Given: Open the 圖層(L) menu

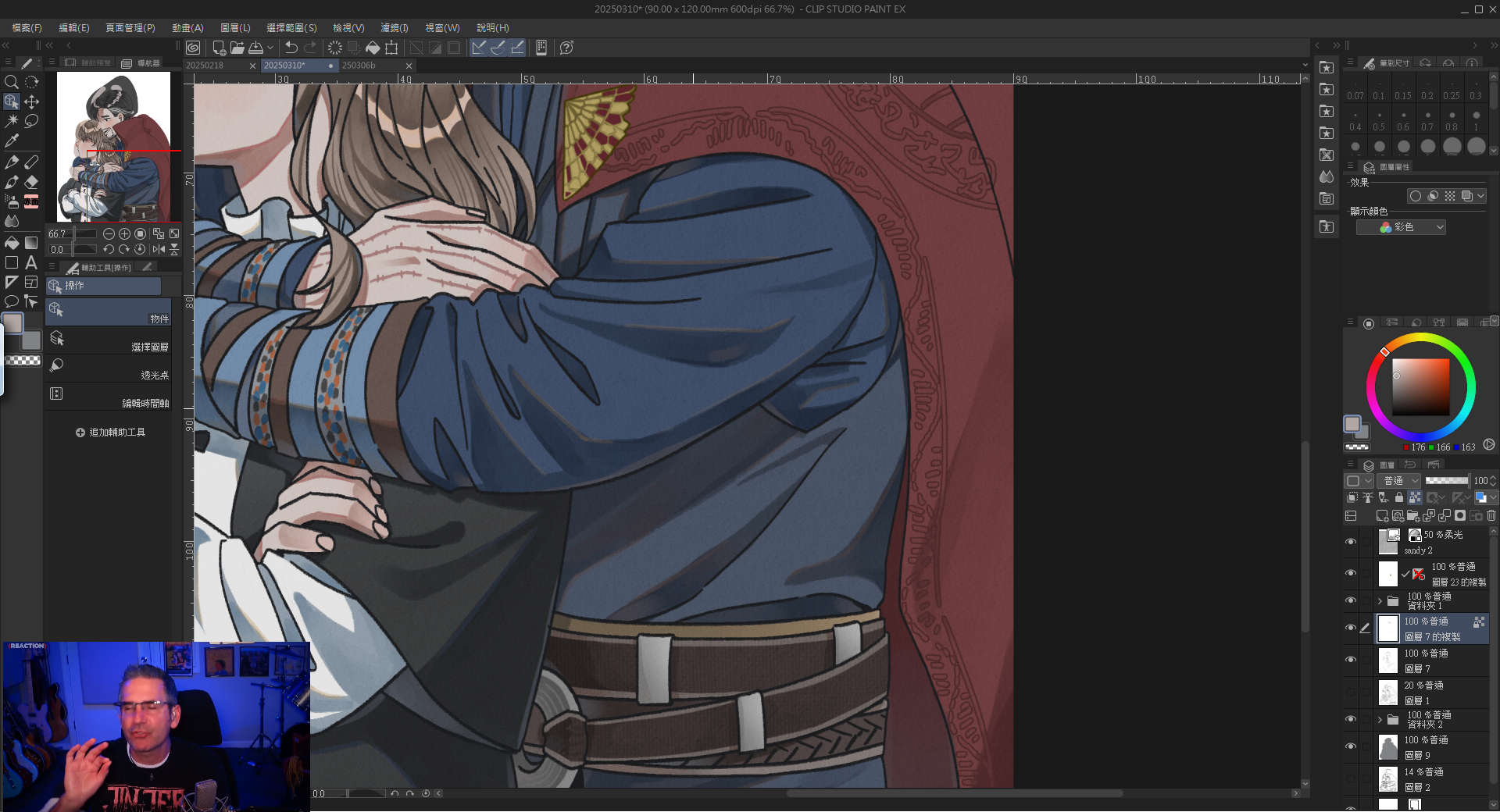Looking at the screenshot, I should coord(235,27).
